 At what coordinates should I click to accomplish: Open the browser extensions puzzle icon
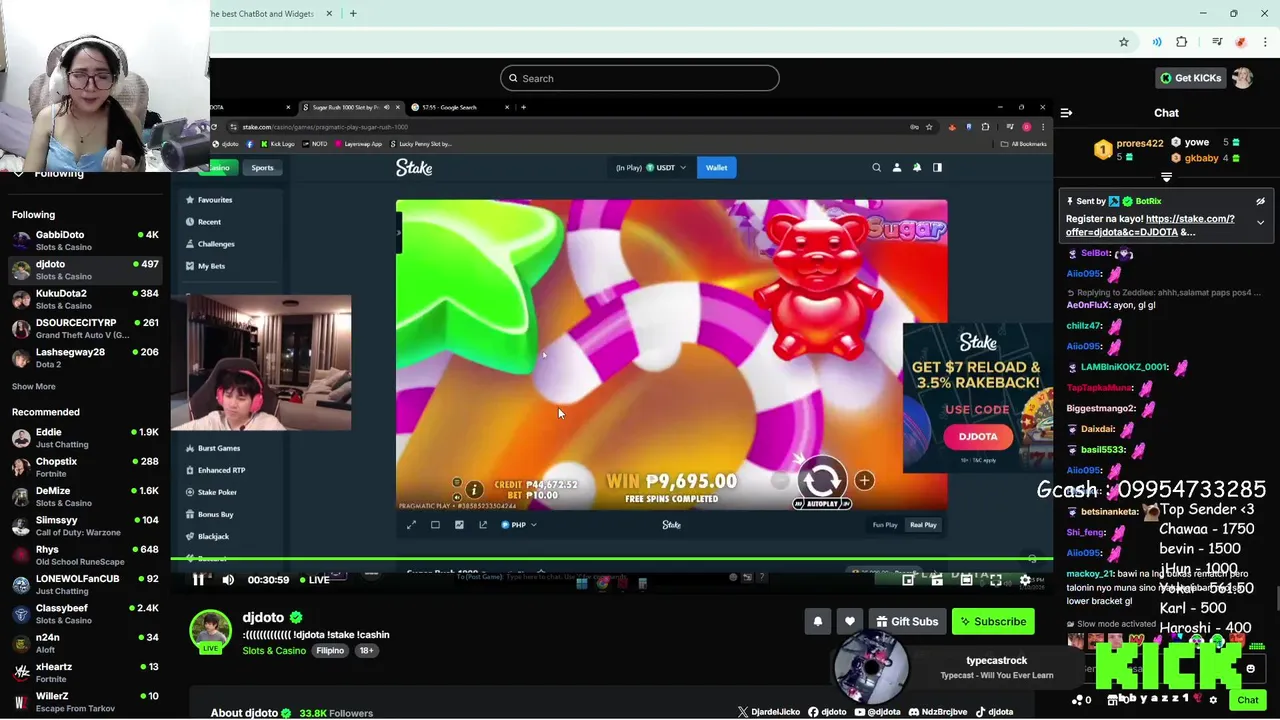point(1181,42)
